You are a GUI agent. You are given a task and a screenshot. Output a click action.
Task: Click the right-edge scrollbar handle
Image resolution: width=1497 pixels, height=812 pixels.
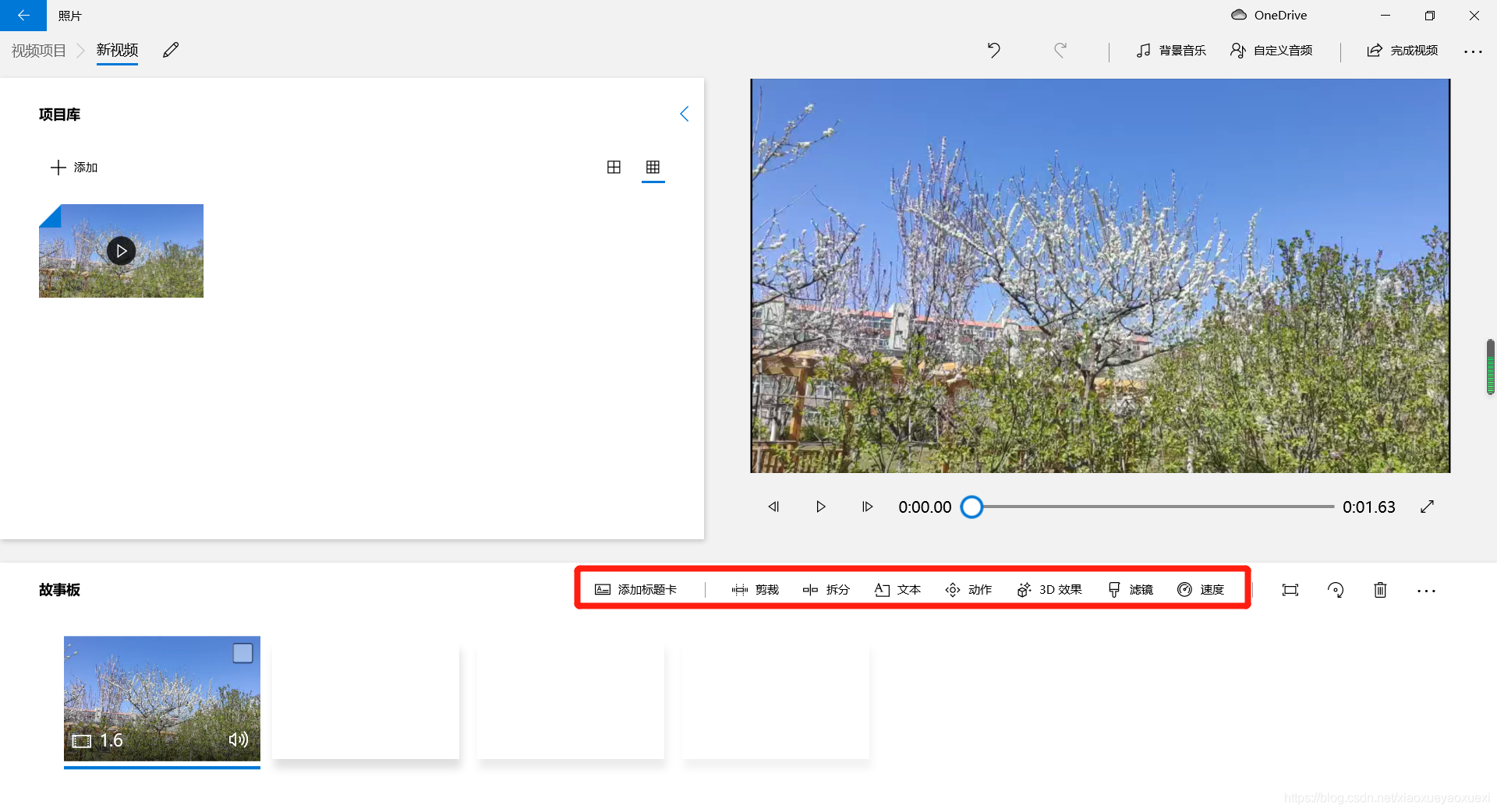pyautogui.click(x=1490, y=367)
